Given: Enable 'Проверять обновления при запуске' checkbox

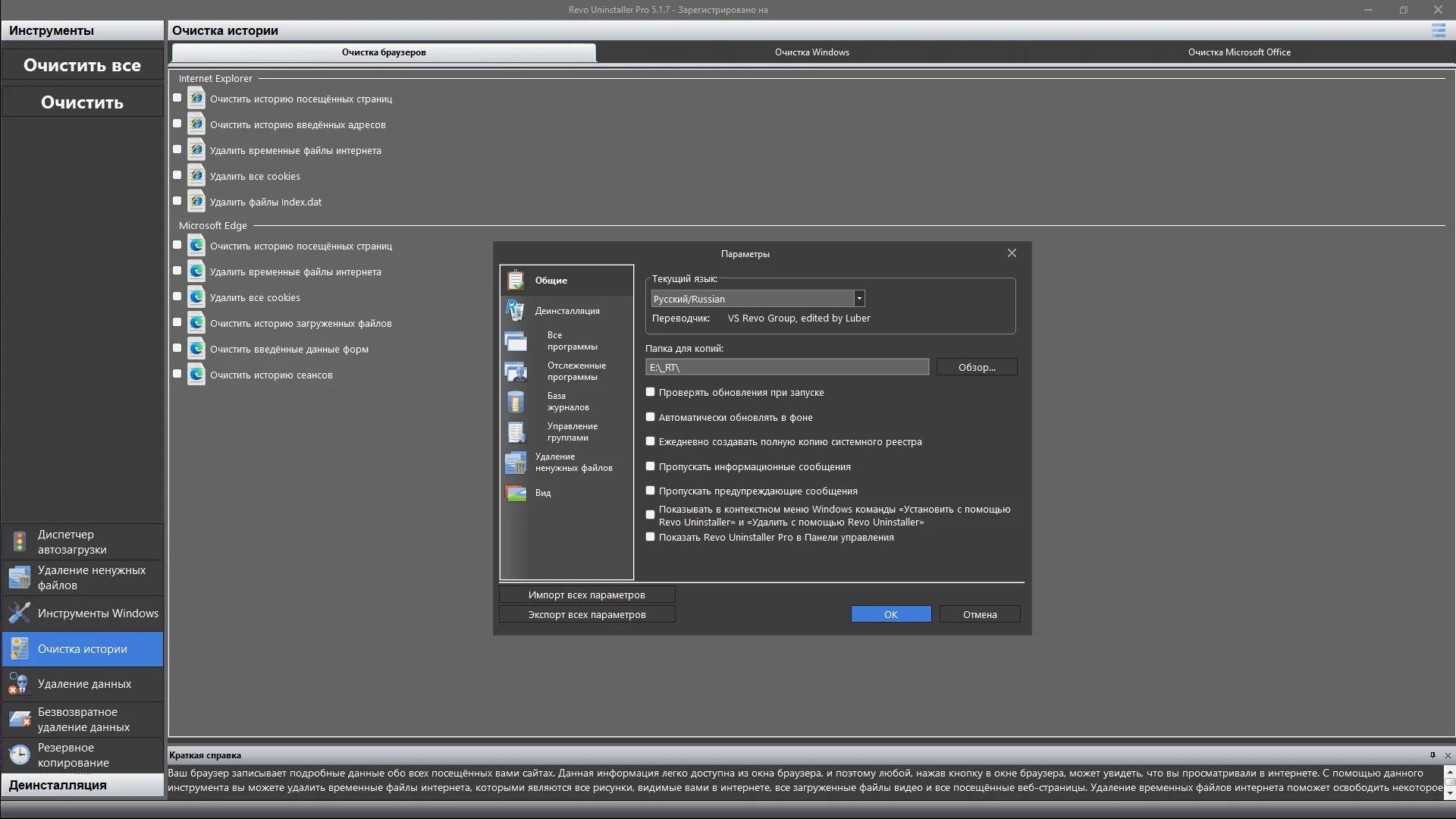Looking at the screenshot, I should pyautogui.click(x=650, y=392).
